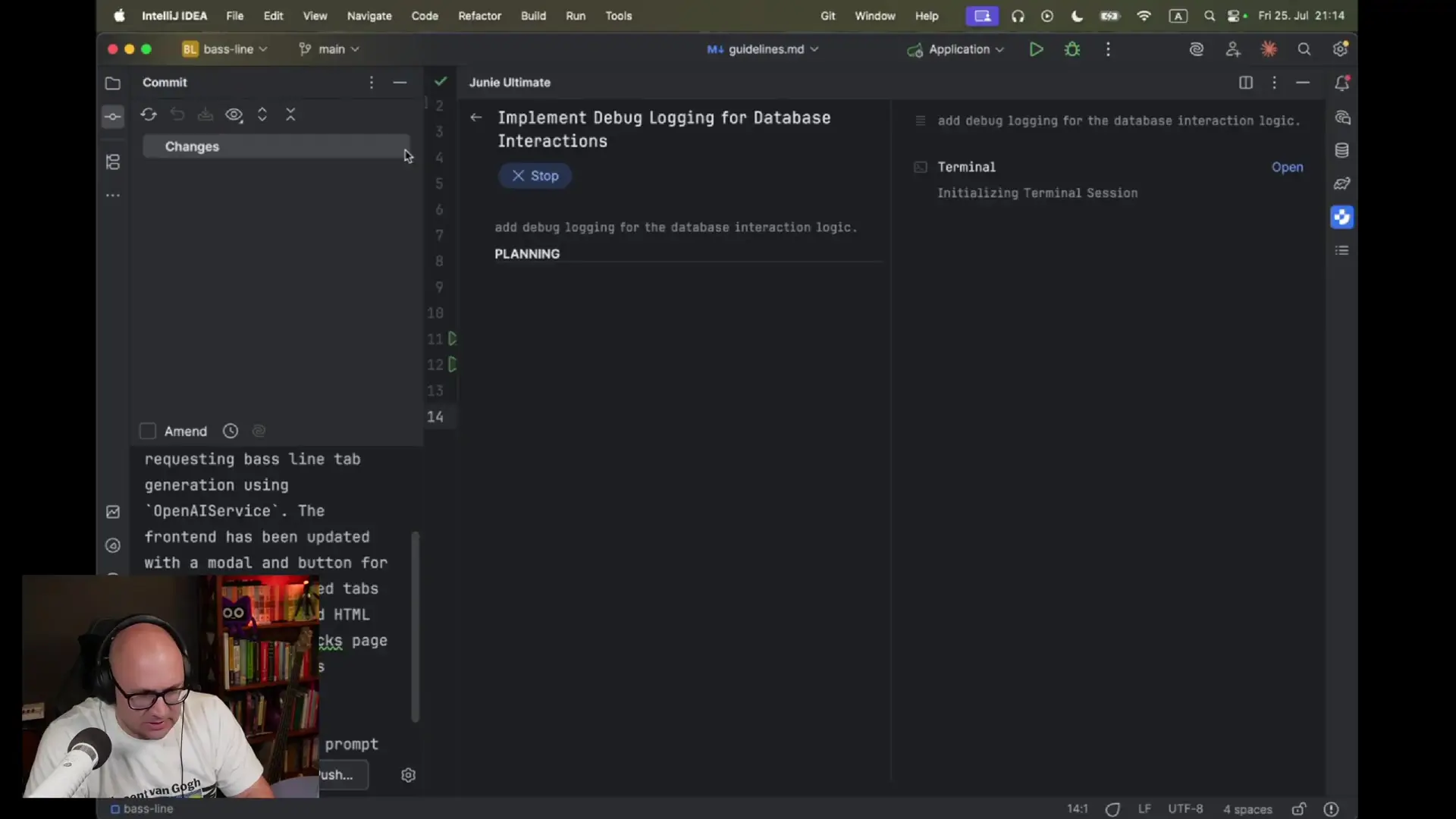Viewport: 1456px width, 819px height.
Task: Hide the Junie Ultimate panel
Action: pos(1303,83)
